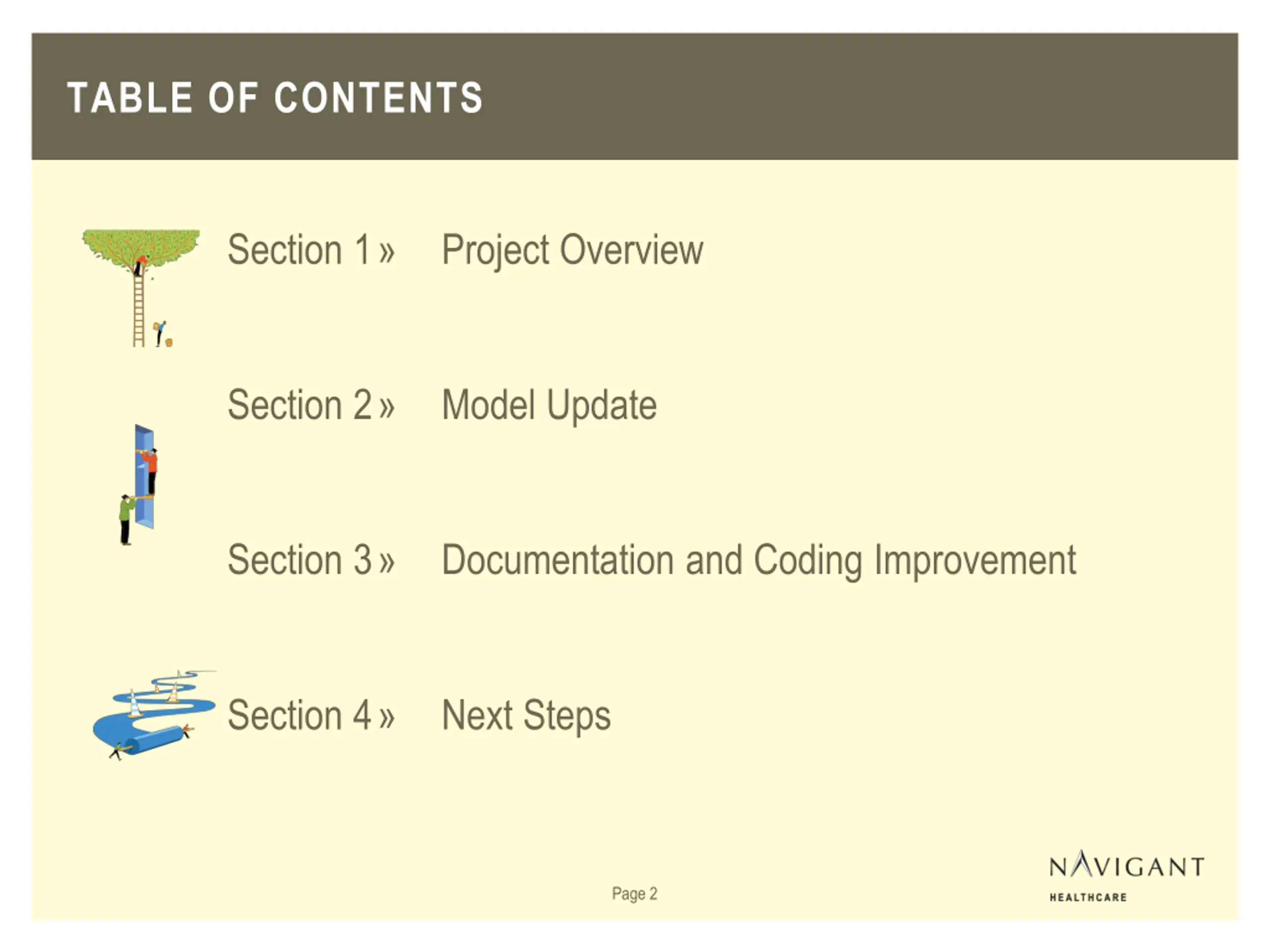
Task: Click the dark olive header bar
Action: coord(635,96)
